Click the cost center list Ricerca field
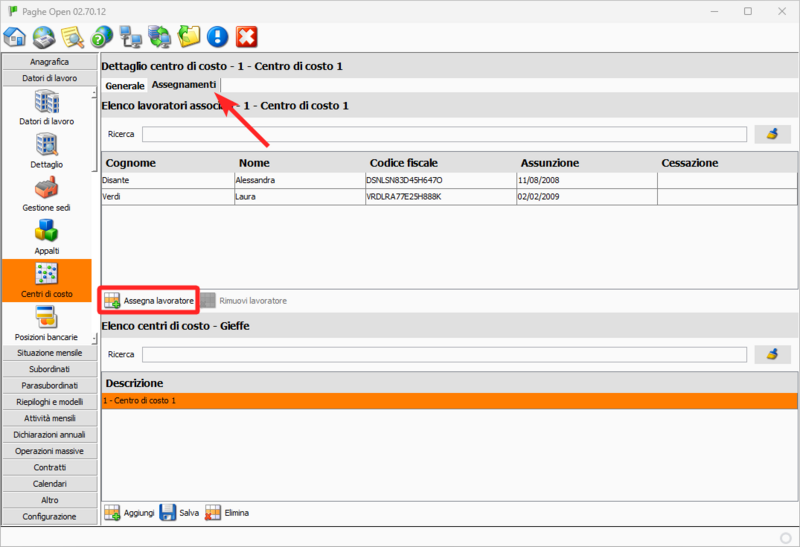The width and height of the screenshot is (800, 547). [444, 354]
